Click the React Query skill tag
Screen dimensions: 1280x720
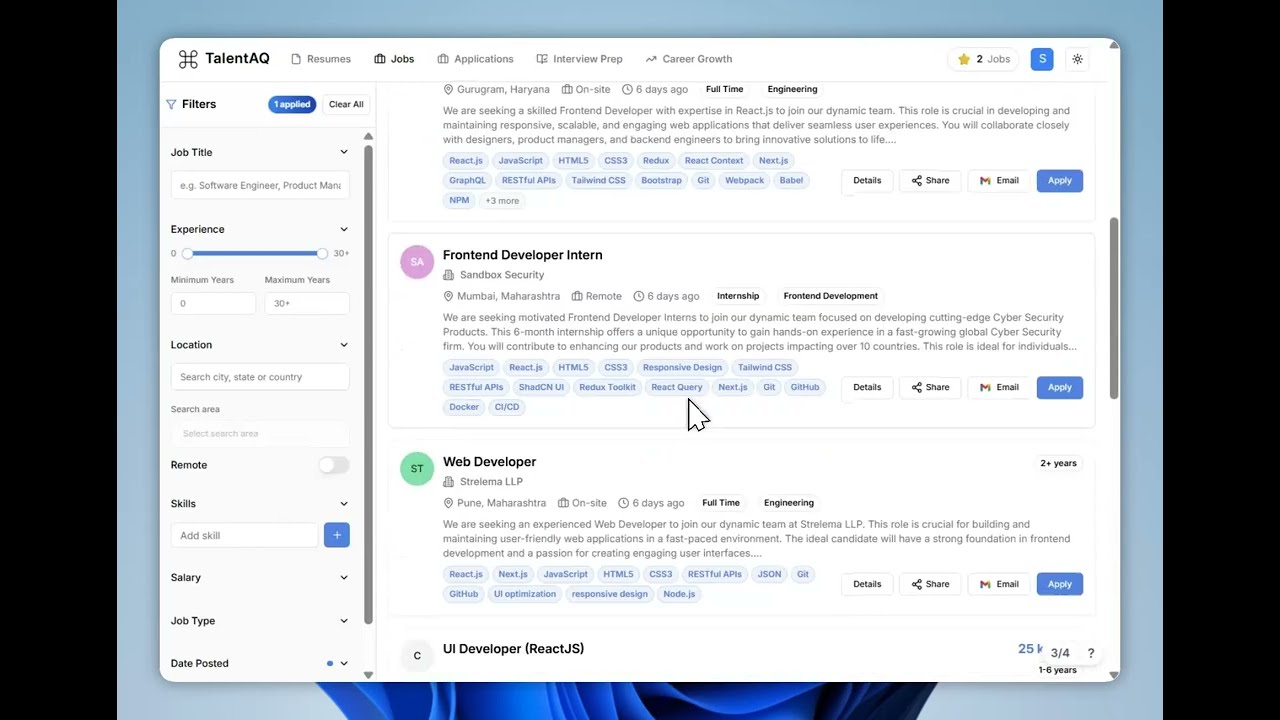[677, 387]
